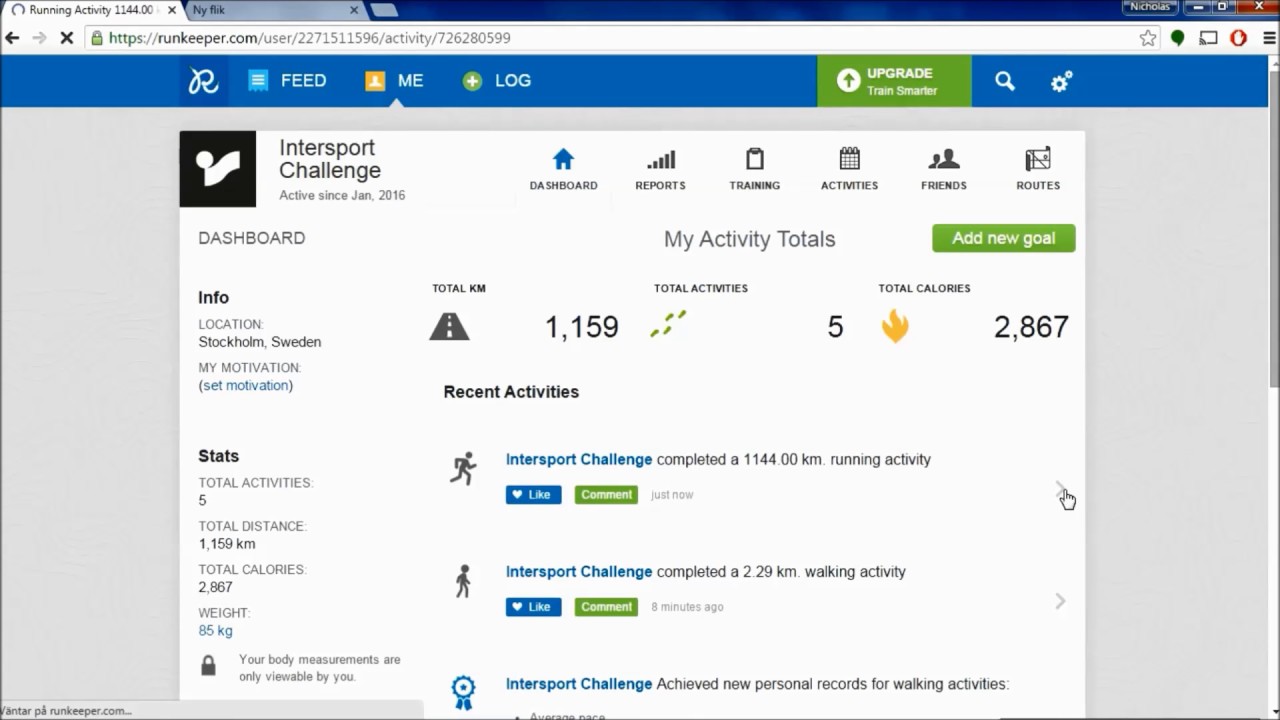Click Add new goal button
Viewport: 1280px width, 720px height.
point(1003,238)
